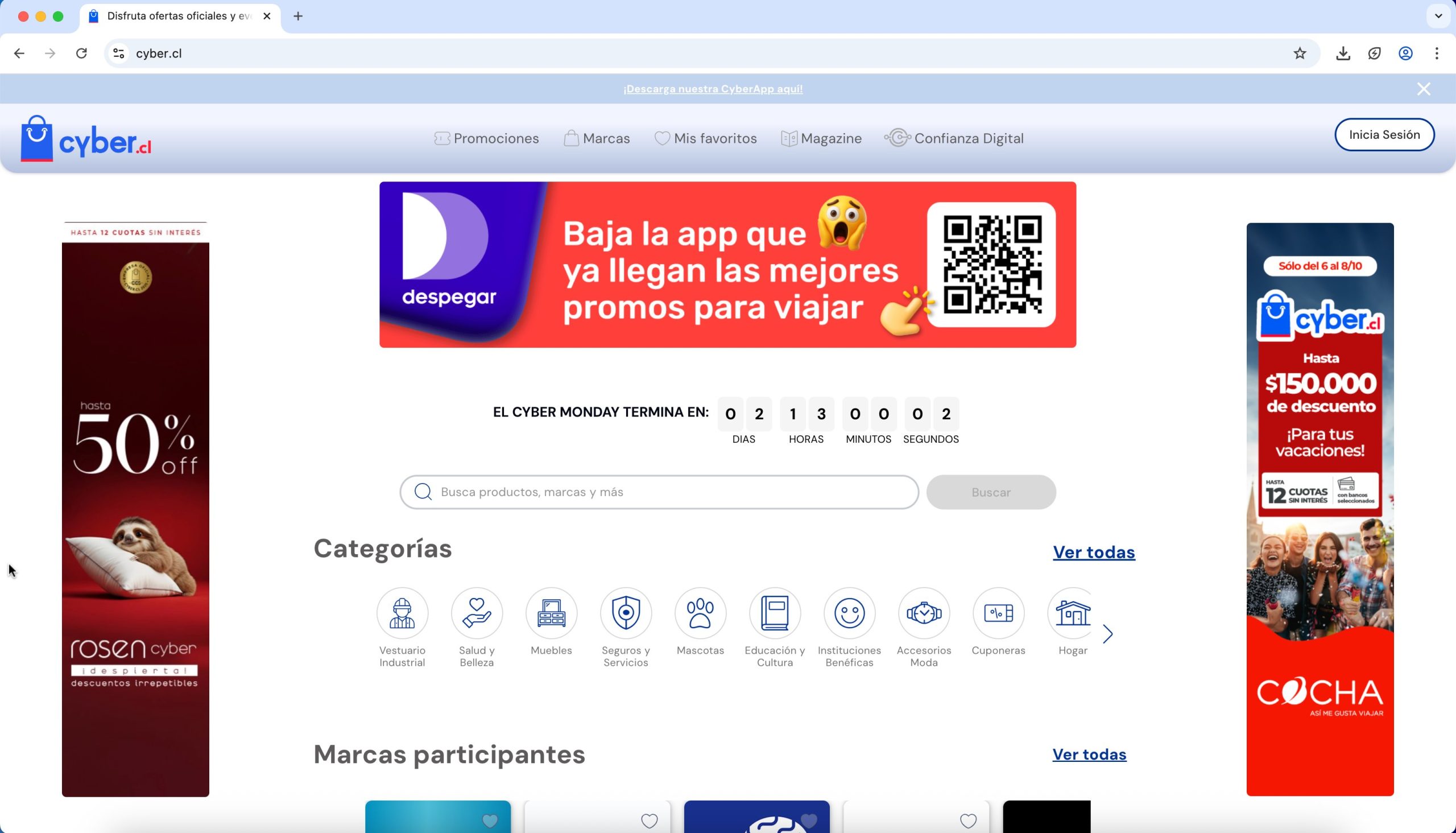Open Ver todas link beside Categorías
The width and height of the screenshot is (1456, 833).
click(x=1094, y=552)
